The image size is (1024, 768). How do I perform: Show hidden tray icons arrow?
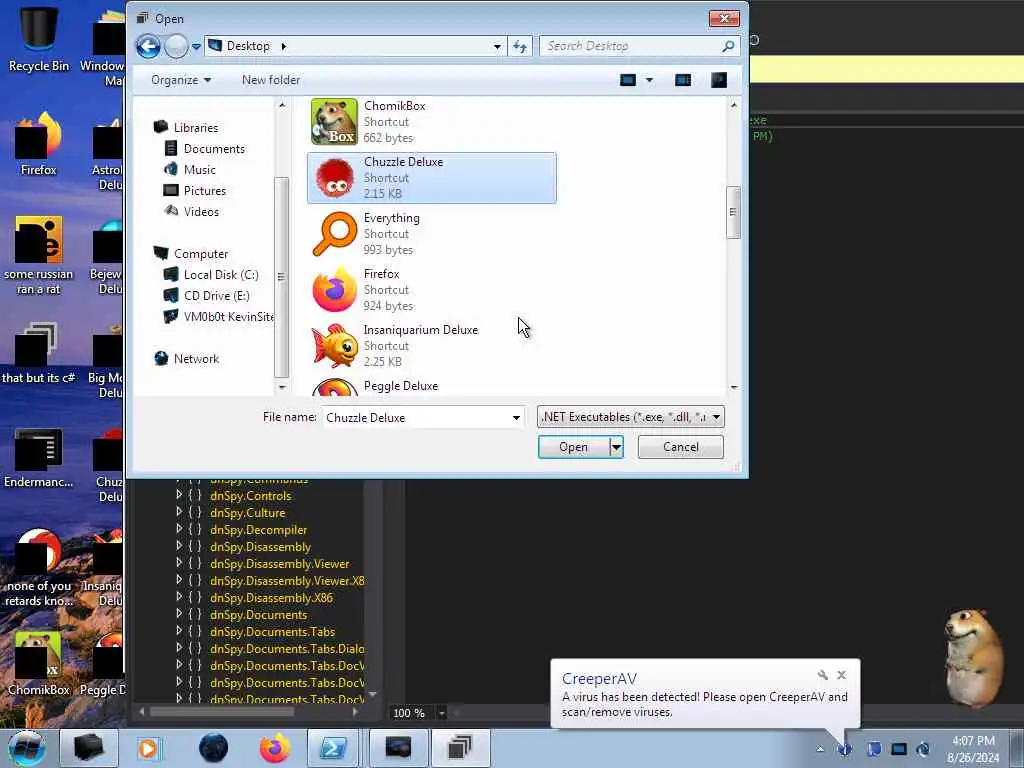pyautogui.click(x=820, y=750)
